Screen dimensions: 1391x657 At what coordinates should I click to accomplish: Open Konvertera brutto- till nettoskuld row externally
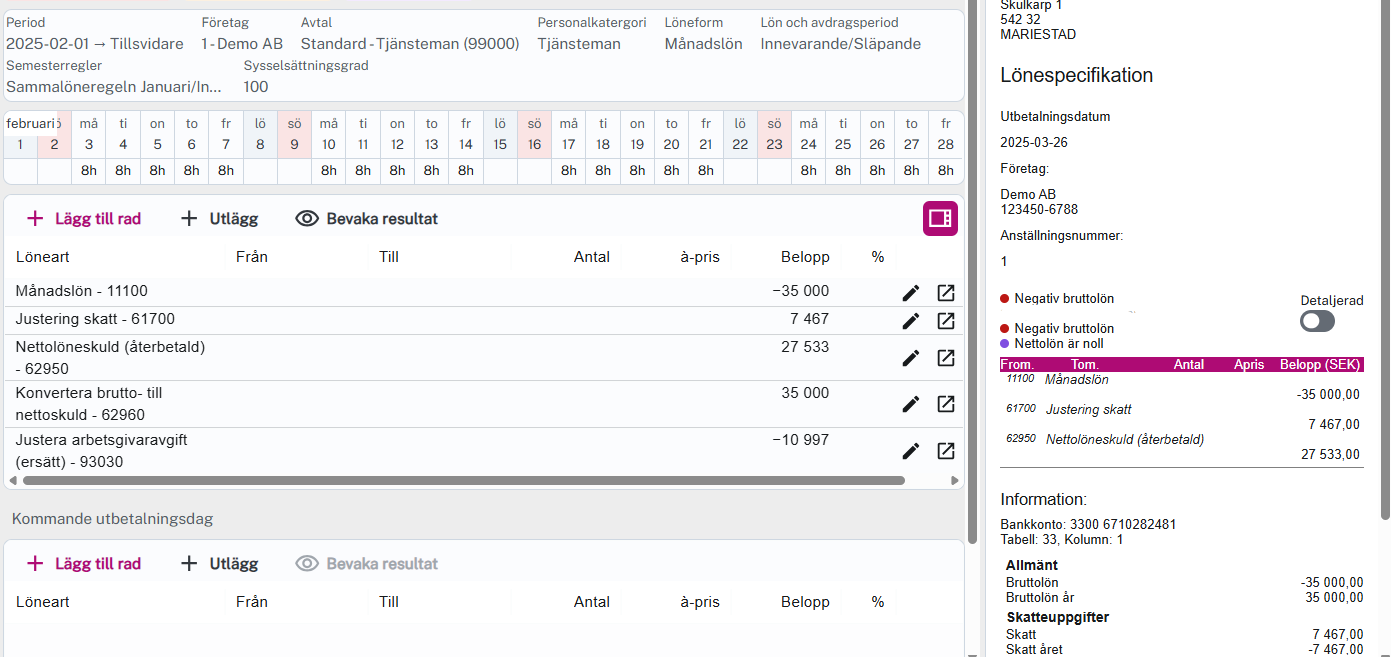pos(945,404)
